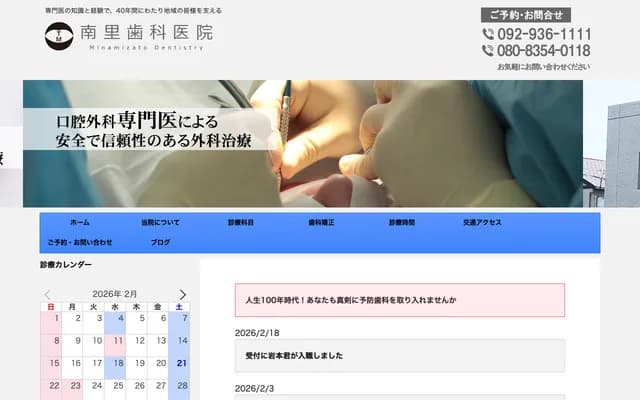Open the 診療科目 menu item
640x400 pixels.
click(241, 222)
